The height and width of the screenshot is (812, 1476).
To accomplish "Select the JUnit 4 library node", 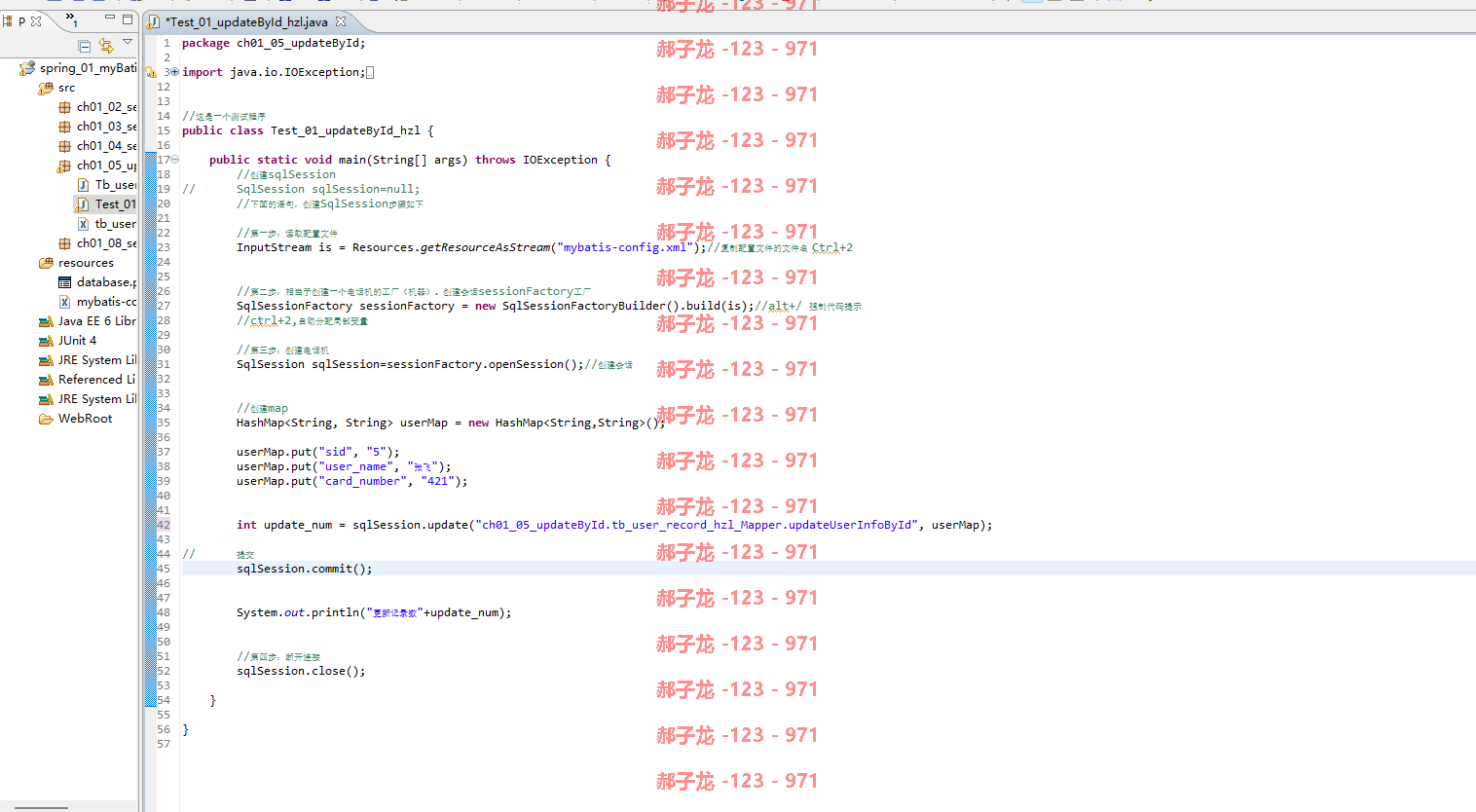I will 67,341.
